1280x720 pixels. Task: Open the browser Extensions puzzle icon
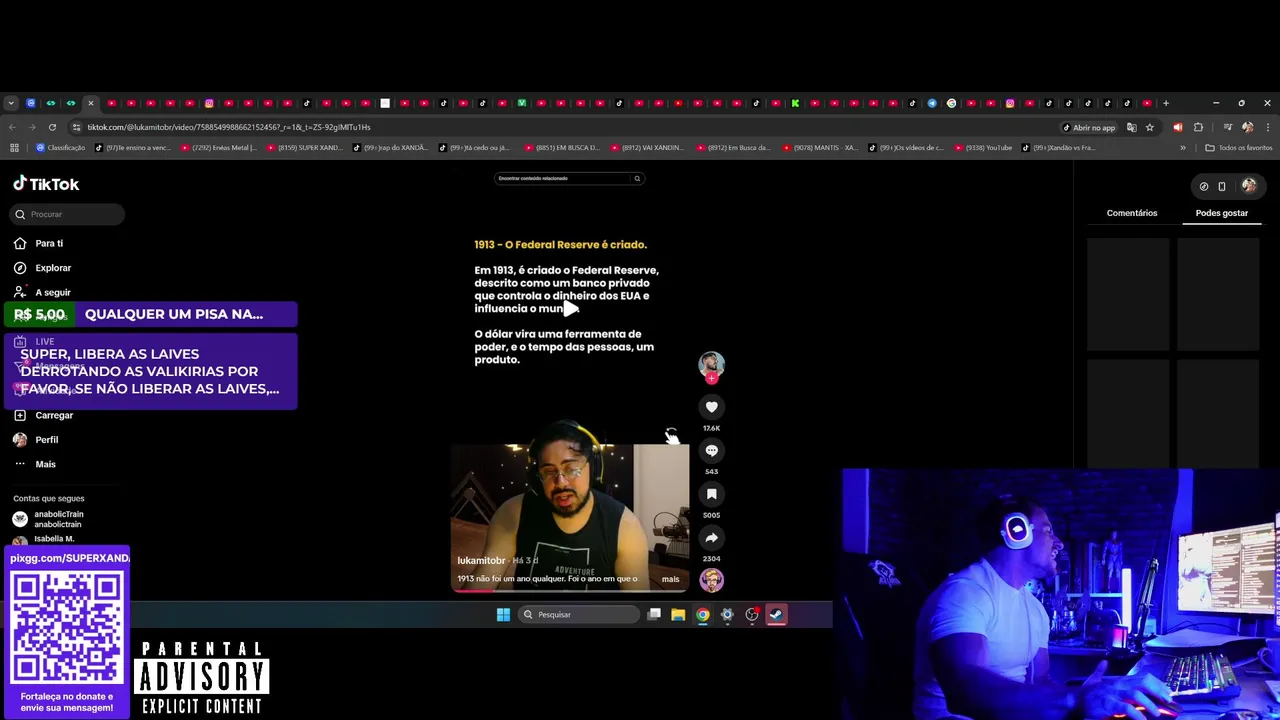pyautogui.click(x=1198, y=127)
